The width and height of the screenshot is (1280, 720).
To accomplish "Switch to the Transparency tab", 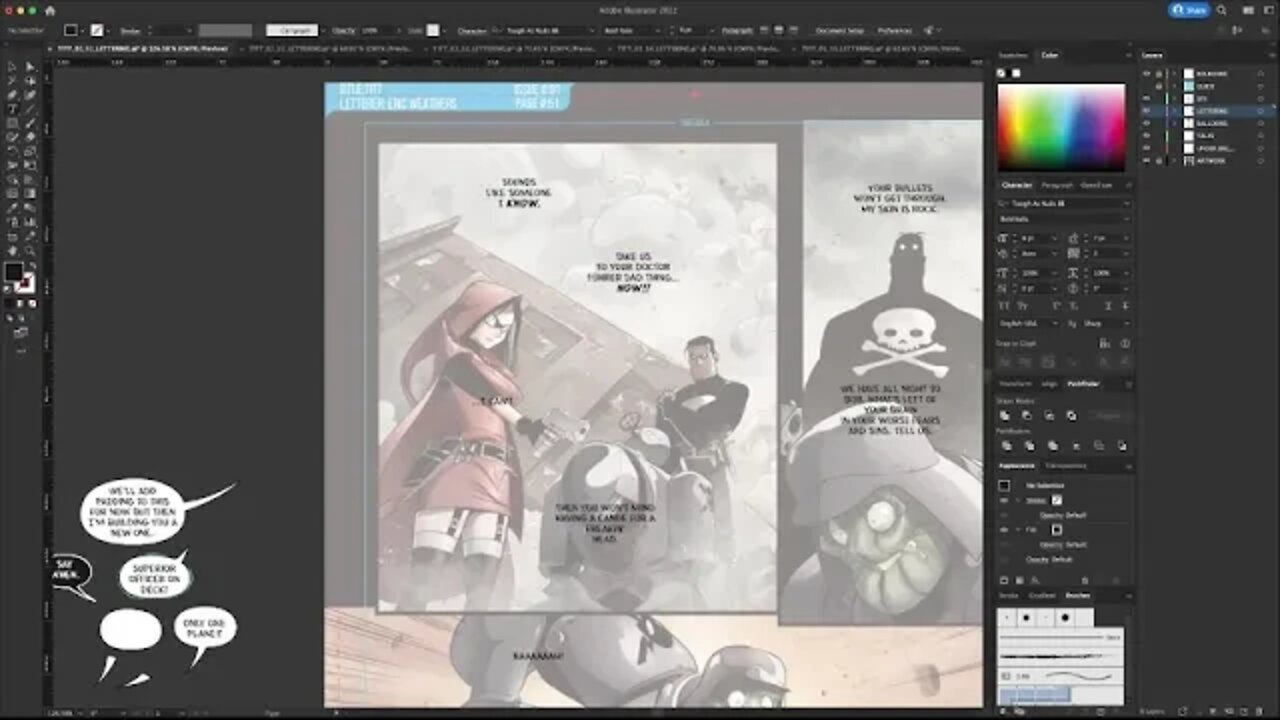I will 1066,465.
